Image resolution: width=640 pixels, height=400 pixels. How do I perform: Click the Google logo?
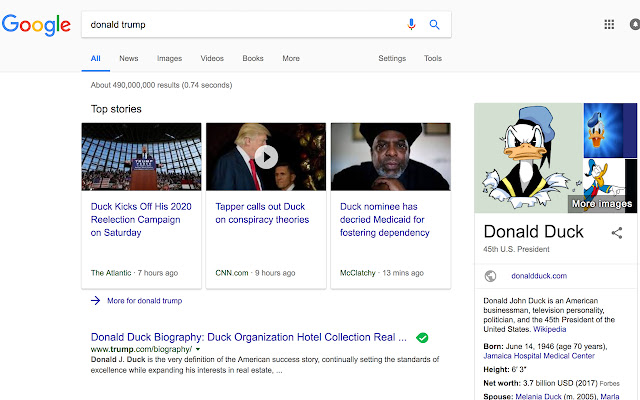(x=36, y=25)
